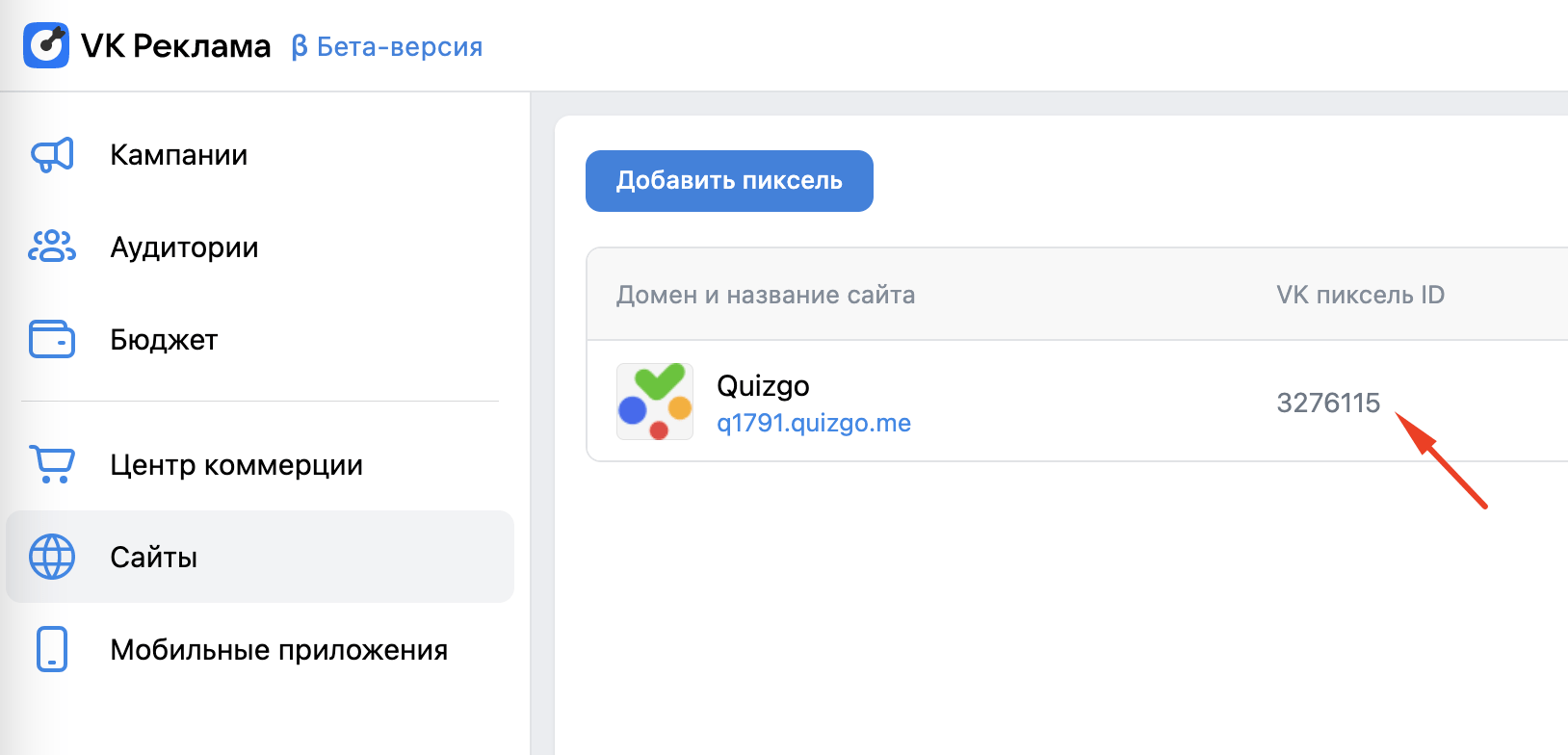Open the Бета-версия link
Viewport: 1568px width, 755px height.
tap(387, 46)
